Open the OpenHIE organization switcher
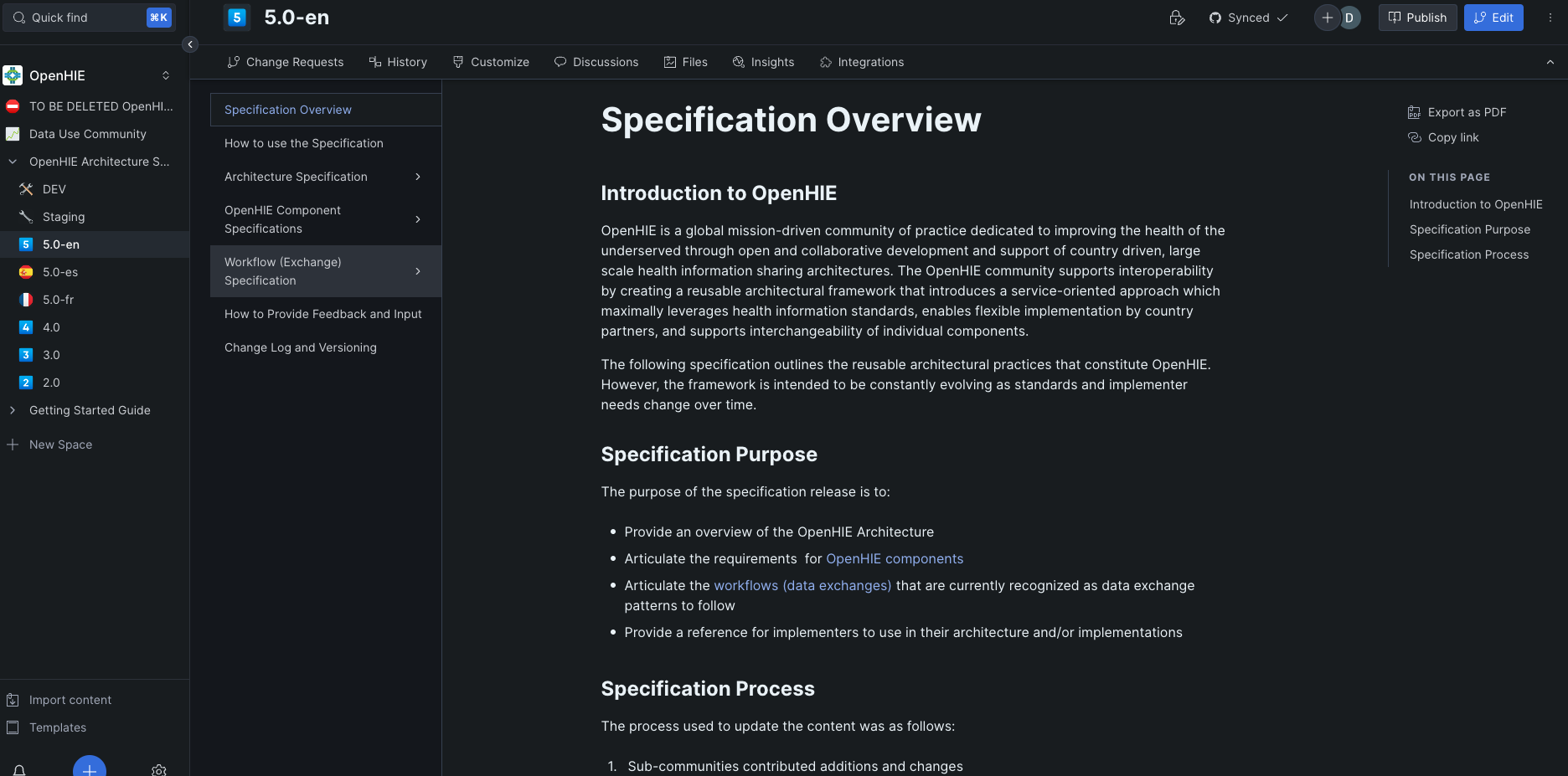 tap(166, 75)
